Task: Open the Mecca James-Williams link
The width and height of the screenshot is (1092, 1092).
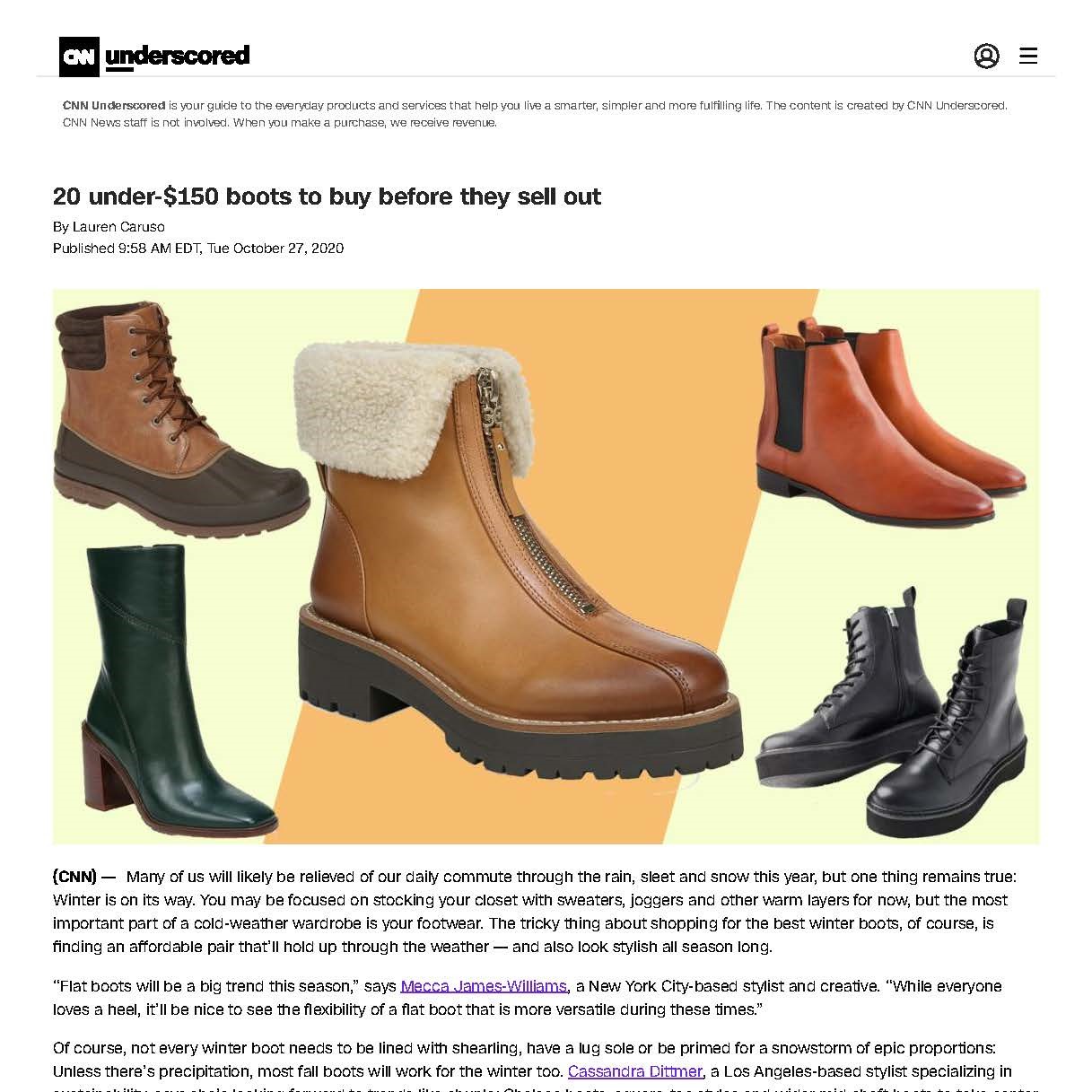Action: (x=484, y=985)
